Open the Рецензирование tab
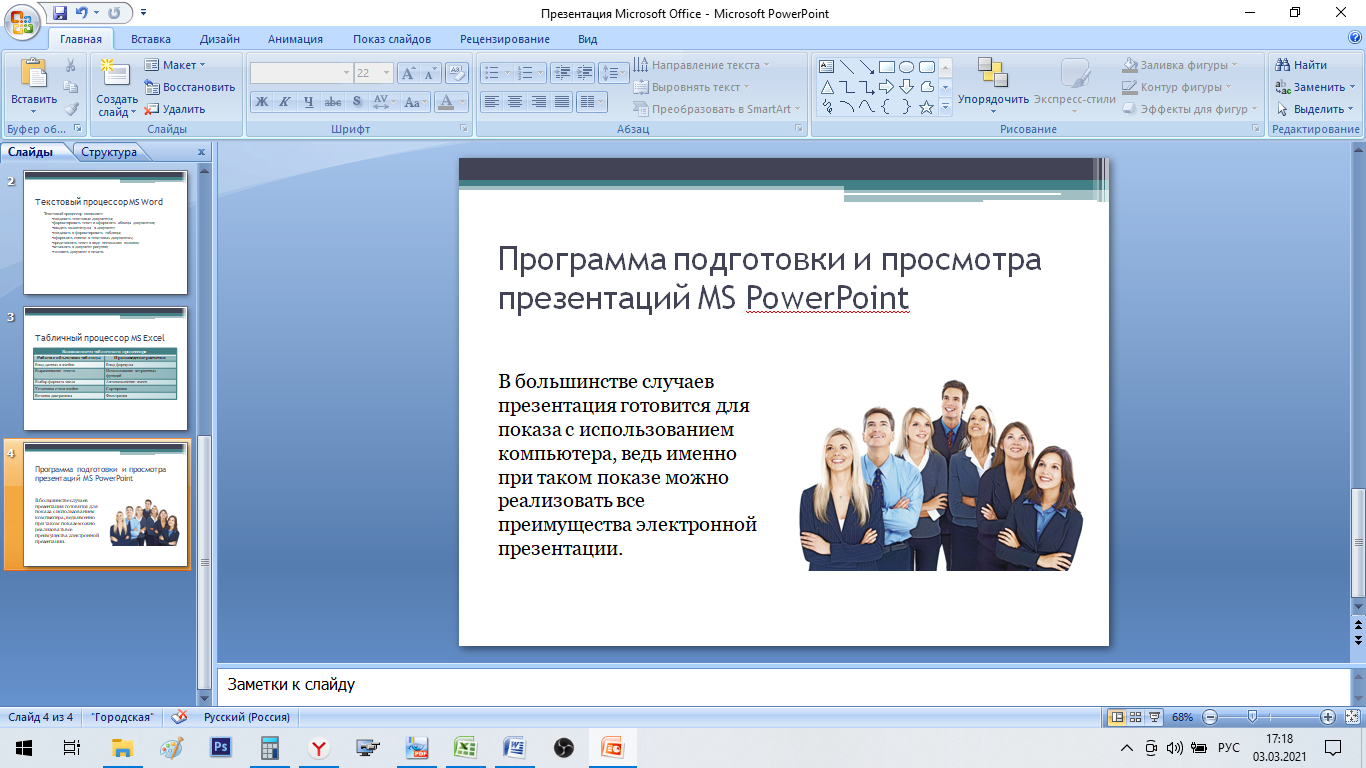The height and width of the screenshot is (768, 1366). [505, 39]
